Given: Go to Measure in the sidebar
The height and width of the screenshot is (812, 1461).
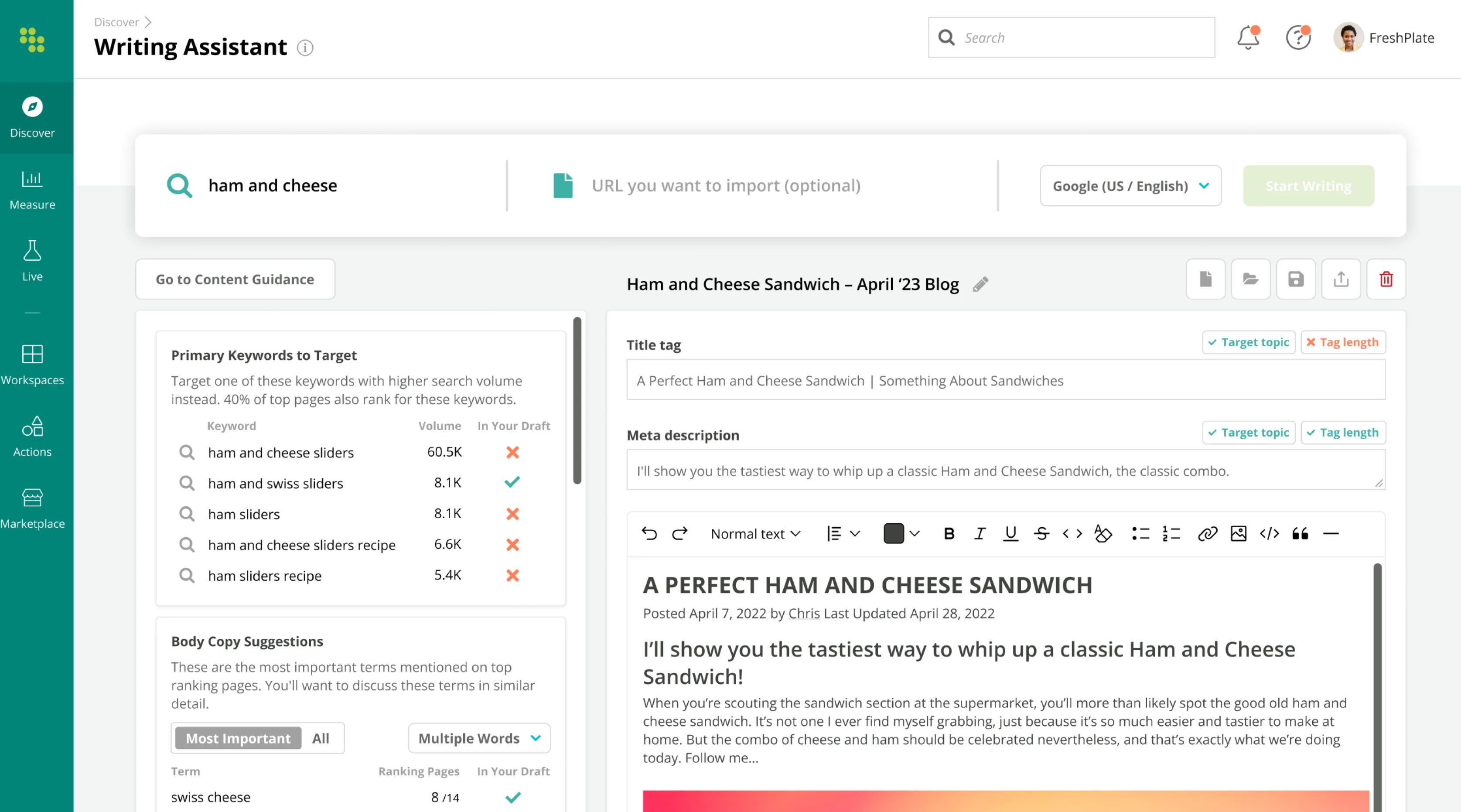Looking at the screenshot, I should (32, 190).
